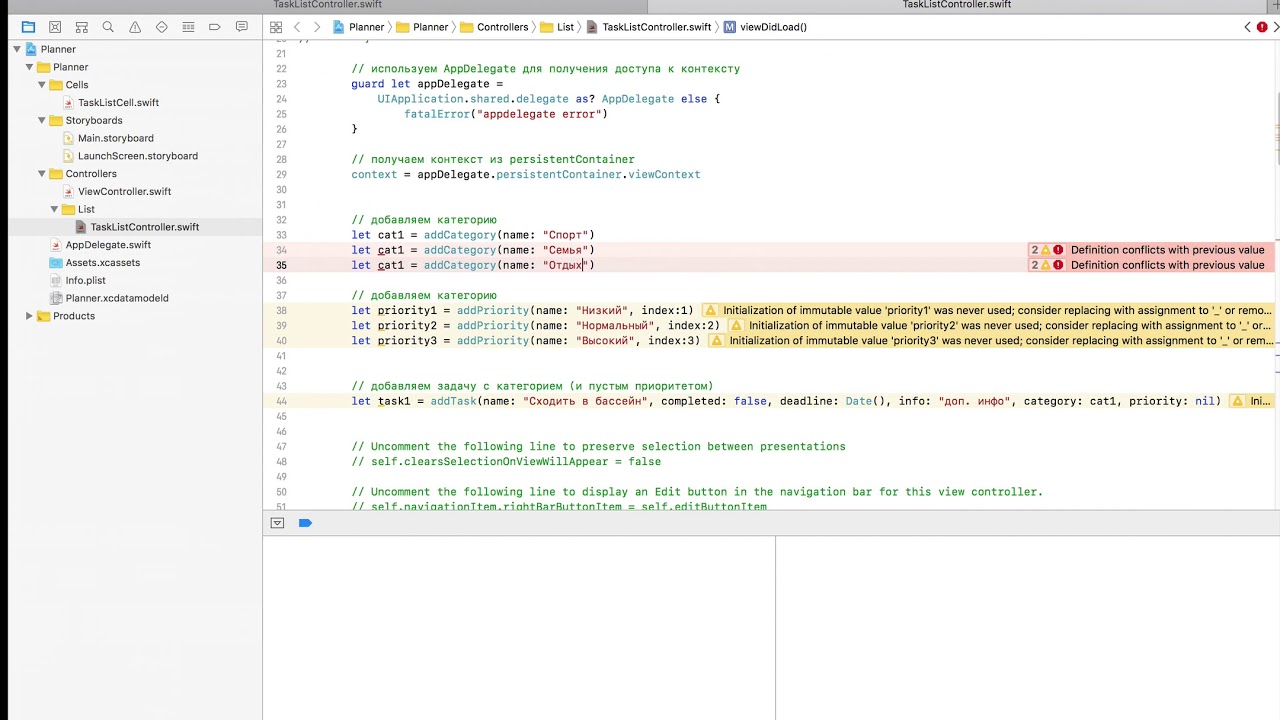The image size is (1280, 720).
Task: Show the Project navigator
Action: click(28, 27)
